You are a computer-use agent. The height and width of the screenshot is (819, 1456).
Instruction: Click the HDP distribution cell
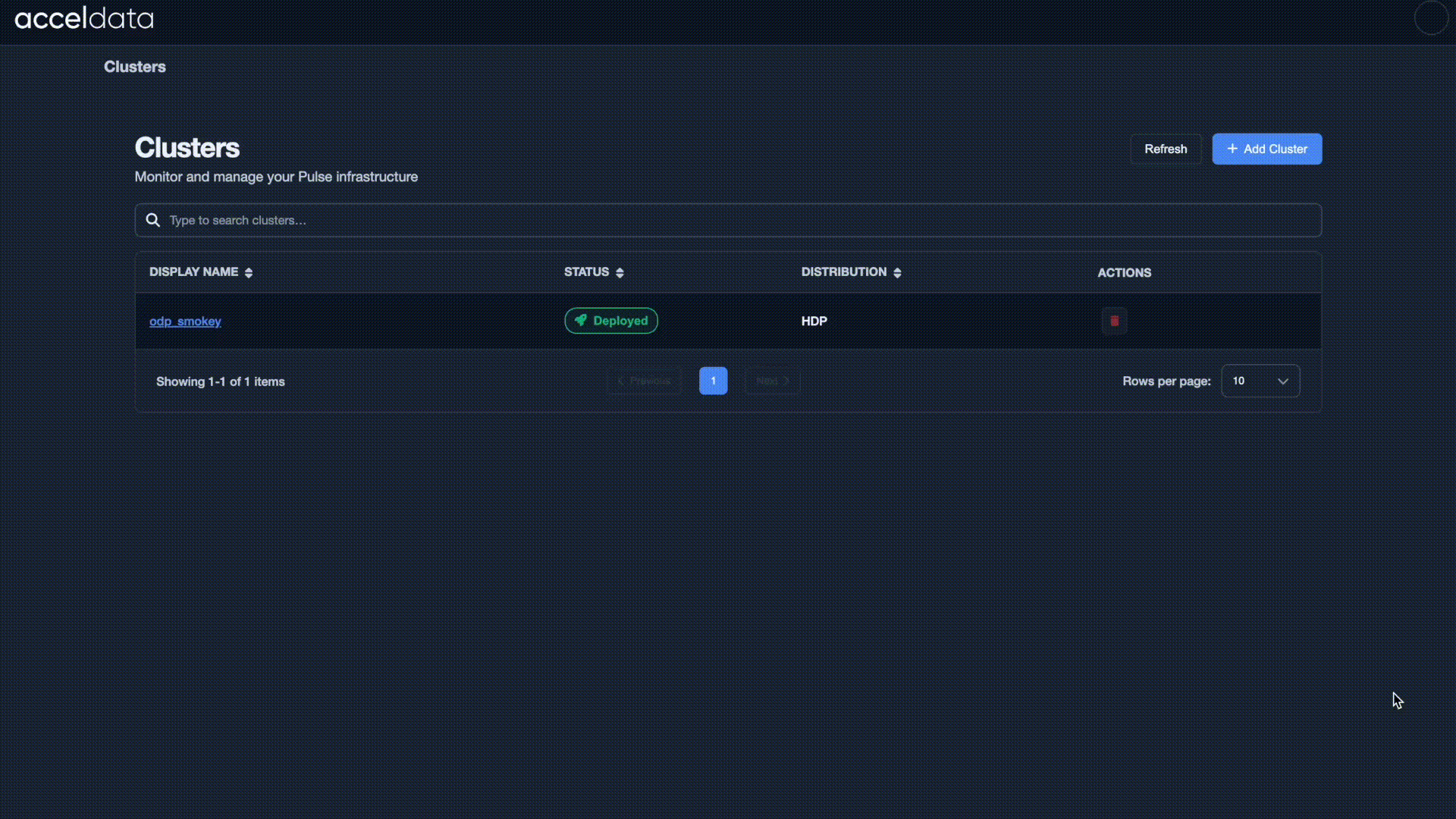pyautogui.click(x=814, y=322)
